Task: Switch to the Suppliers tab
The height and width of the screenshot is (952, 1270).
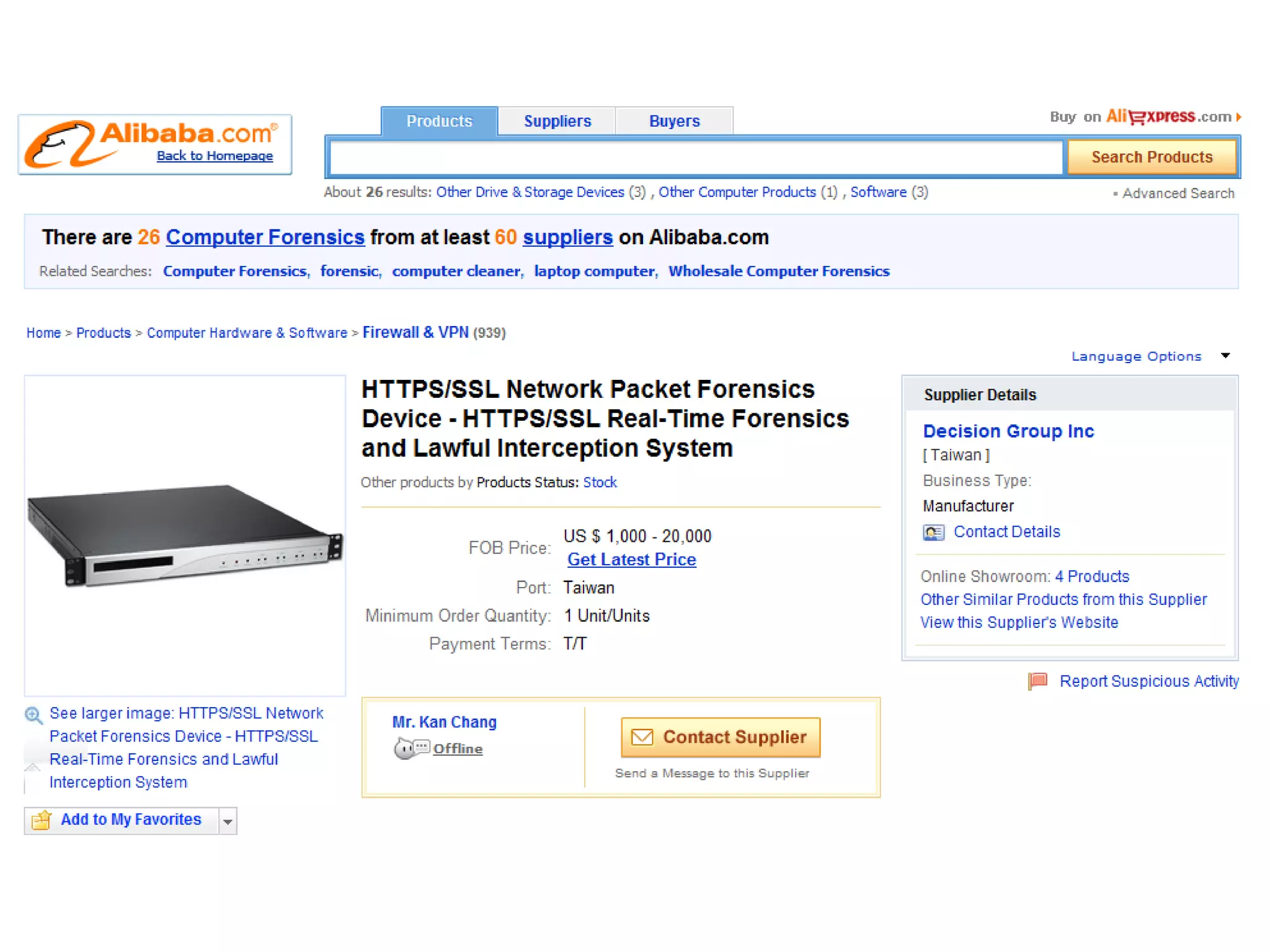Action: click(557, 121)
